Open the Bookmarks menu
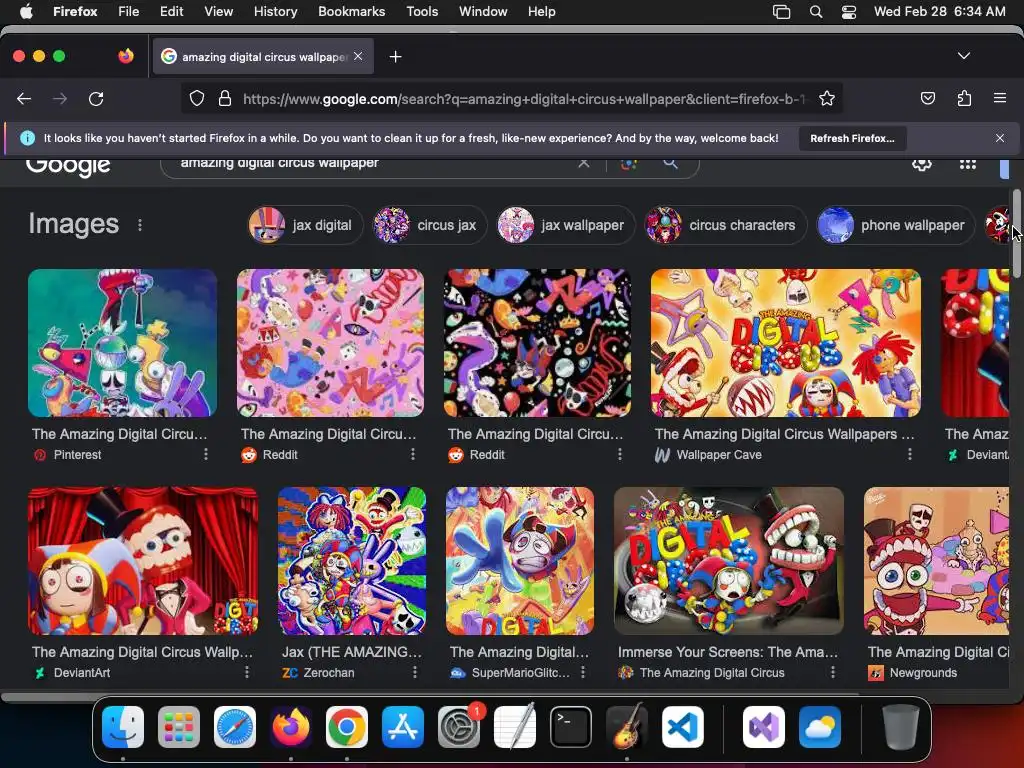The image size is (1024, 768). [351, 11]
